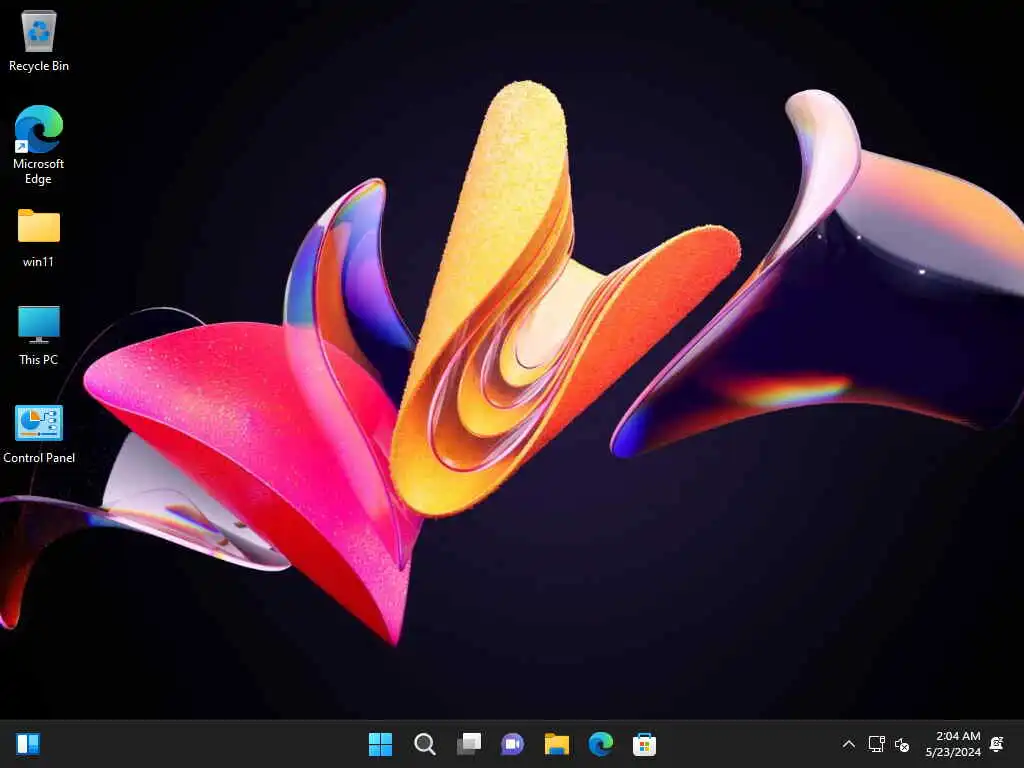The height and width of the screenshot is (768, 1024).
Task: Open File Explorer from taskbar
Action: [557, 744]
